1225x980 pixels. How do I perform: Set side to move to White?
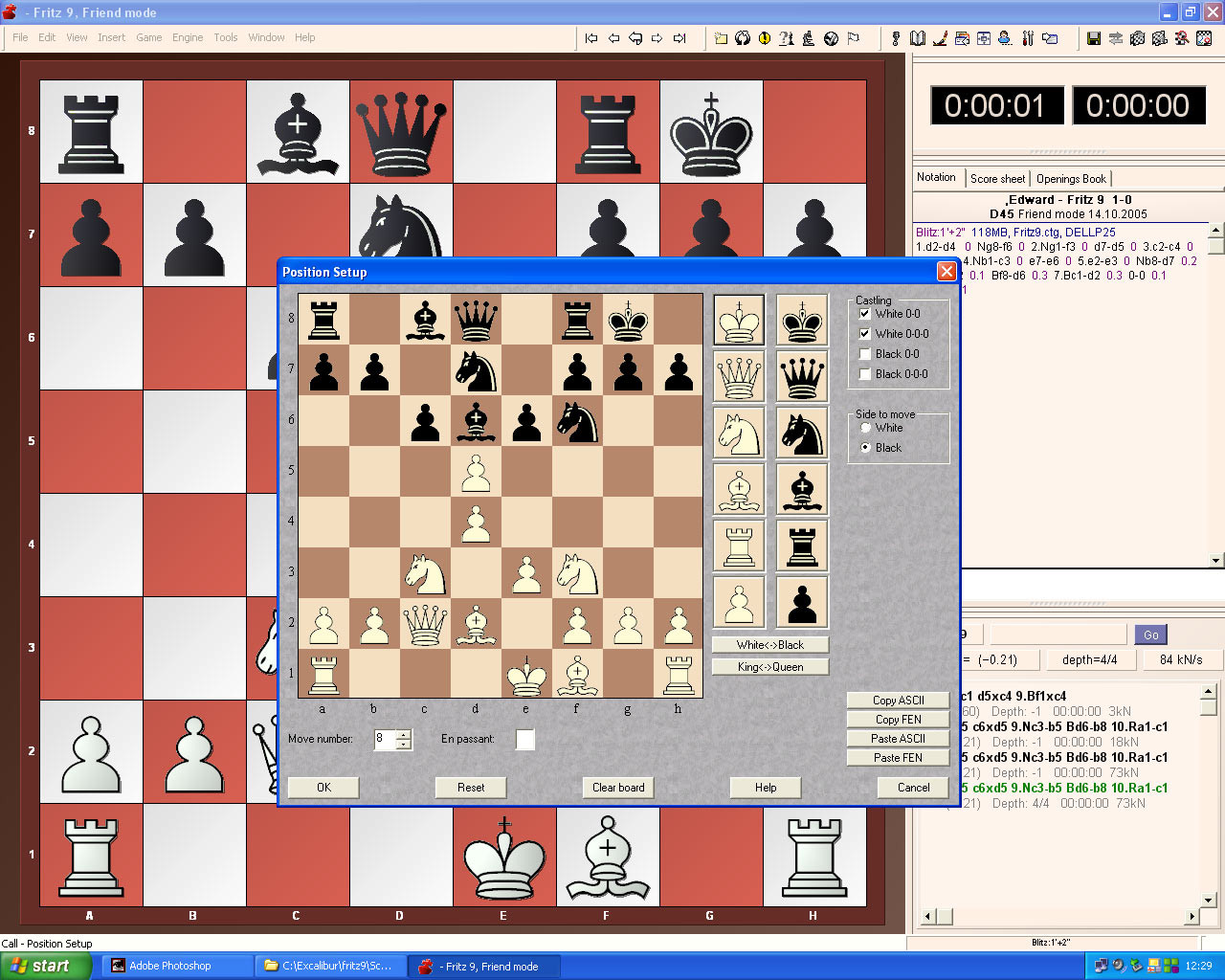click(866, 428)
